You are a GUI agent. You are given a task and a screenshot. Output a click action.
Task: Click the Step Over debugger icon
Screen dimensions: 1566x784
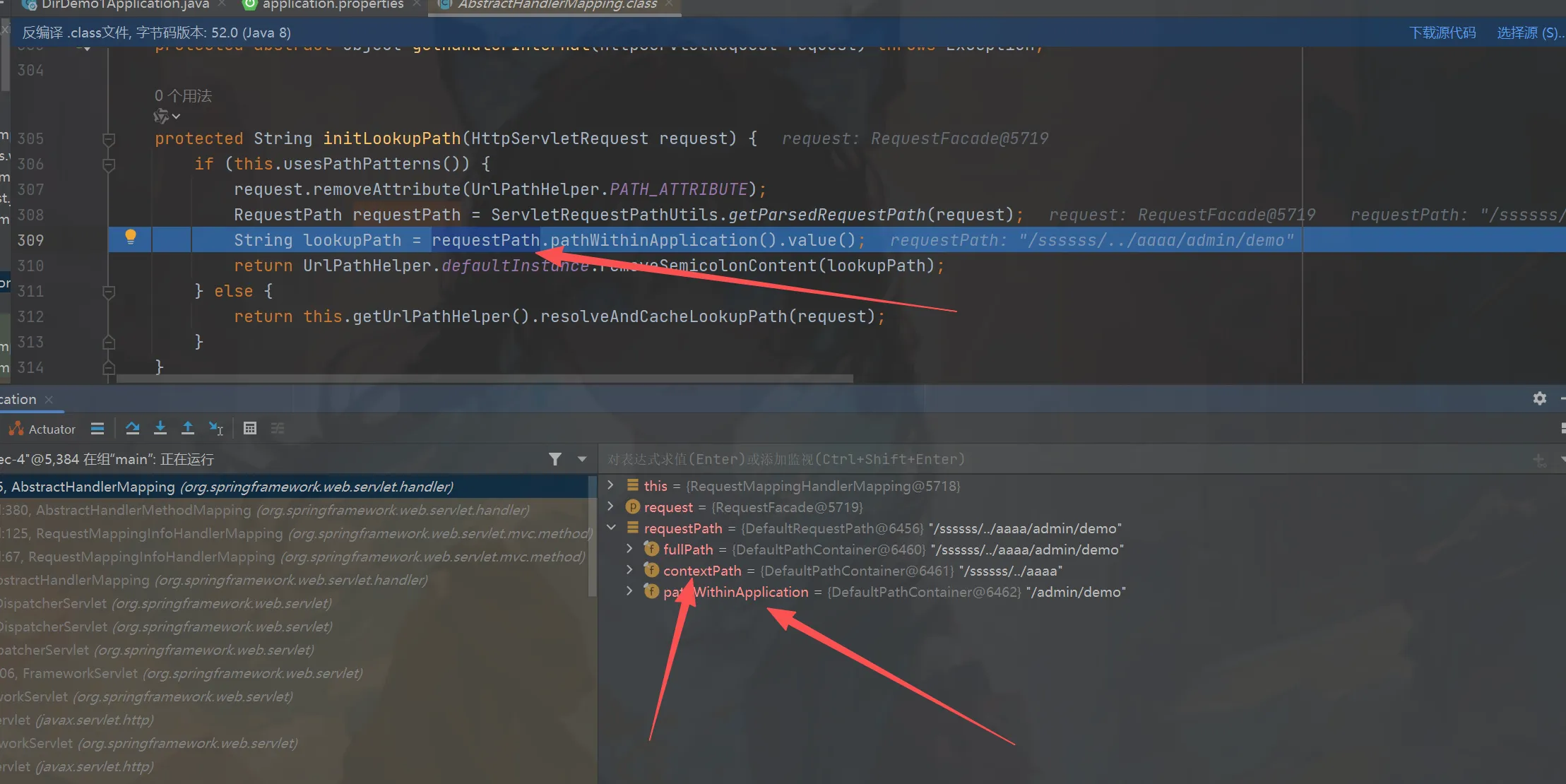click(x=132, y=428)
